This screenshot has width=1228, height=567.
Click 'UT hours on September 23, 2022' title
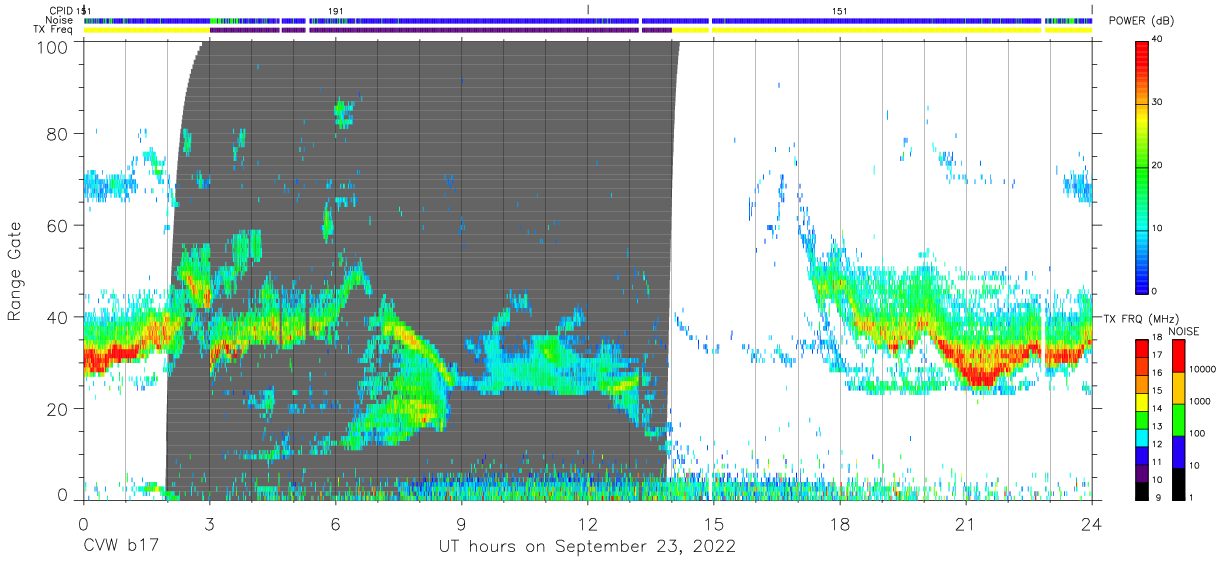(587, 546)
